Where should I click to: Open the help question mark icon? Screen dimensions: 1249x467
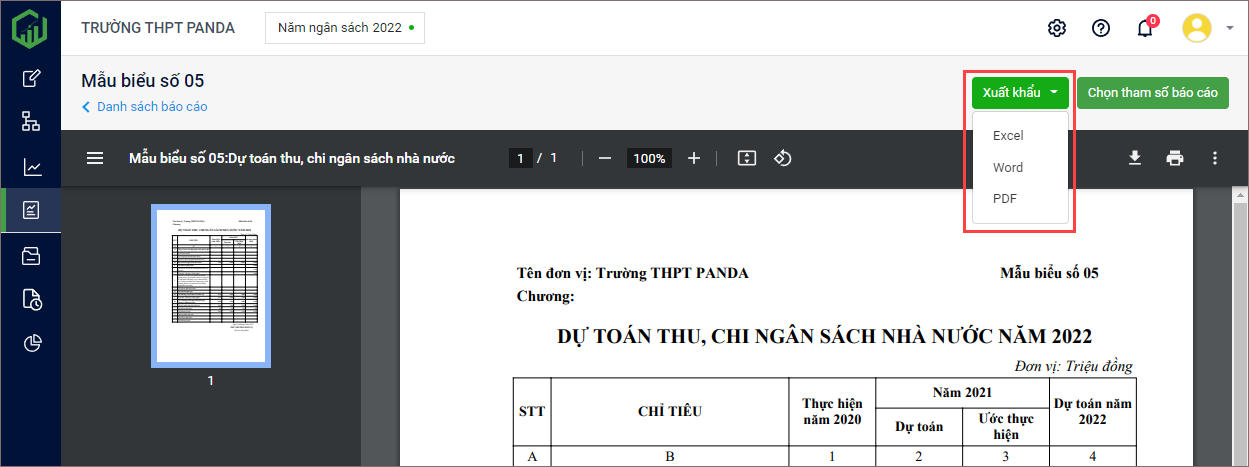point(1101,28)
